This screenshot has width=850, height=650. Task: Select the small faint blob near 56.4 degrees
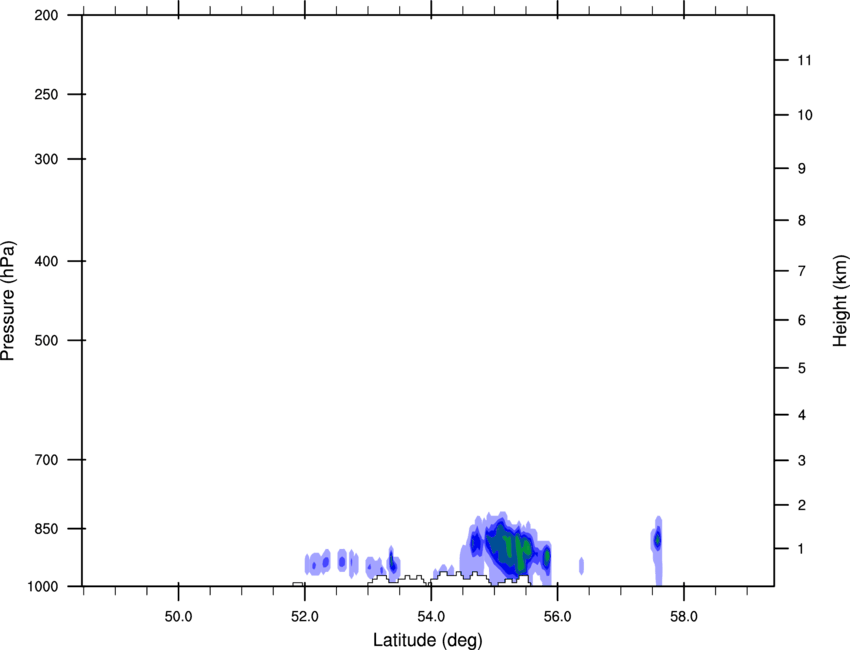pos(581,566)
